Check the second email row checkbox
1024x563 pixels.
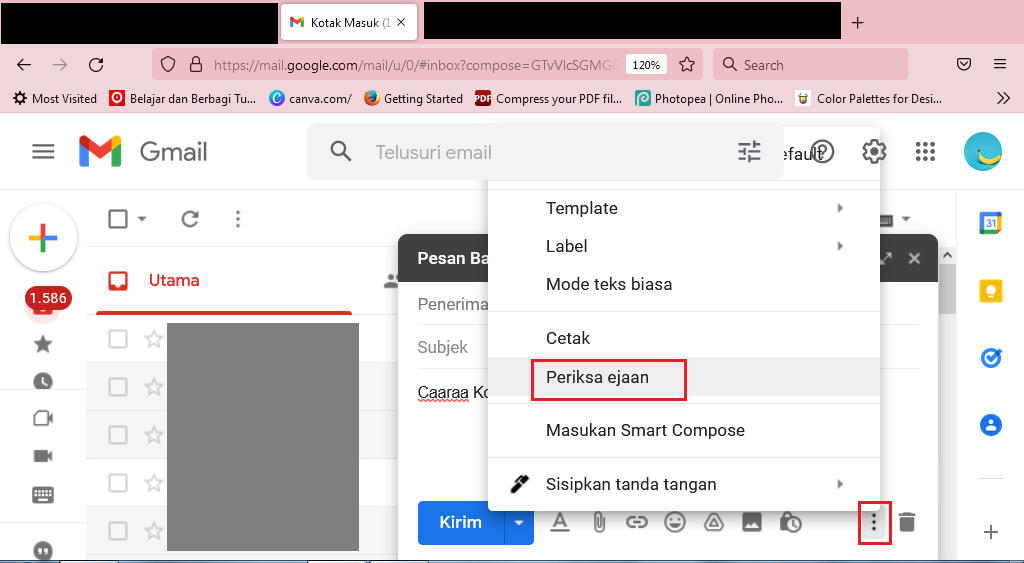(118, 387)
